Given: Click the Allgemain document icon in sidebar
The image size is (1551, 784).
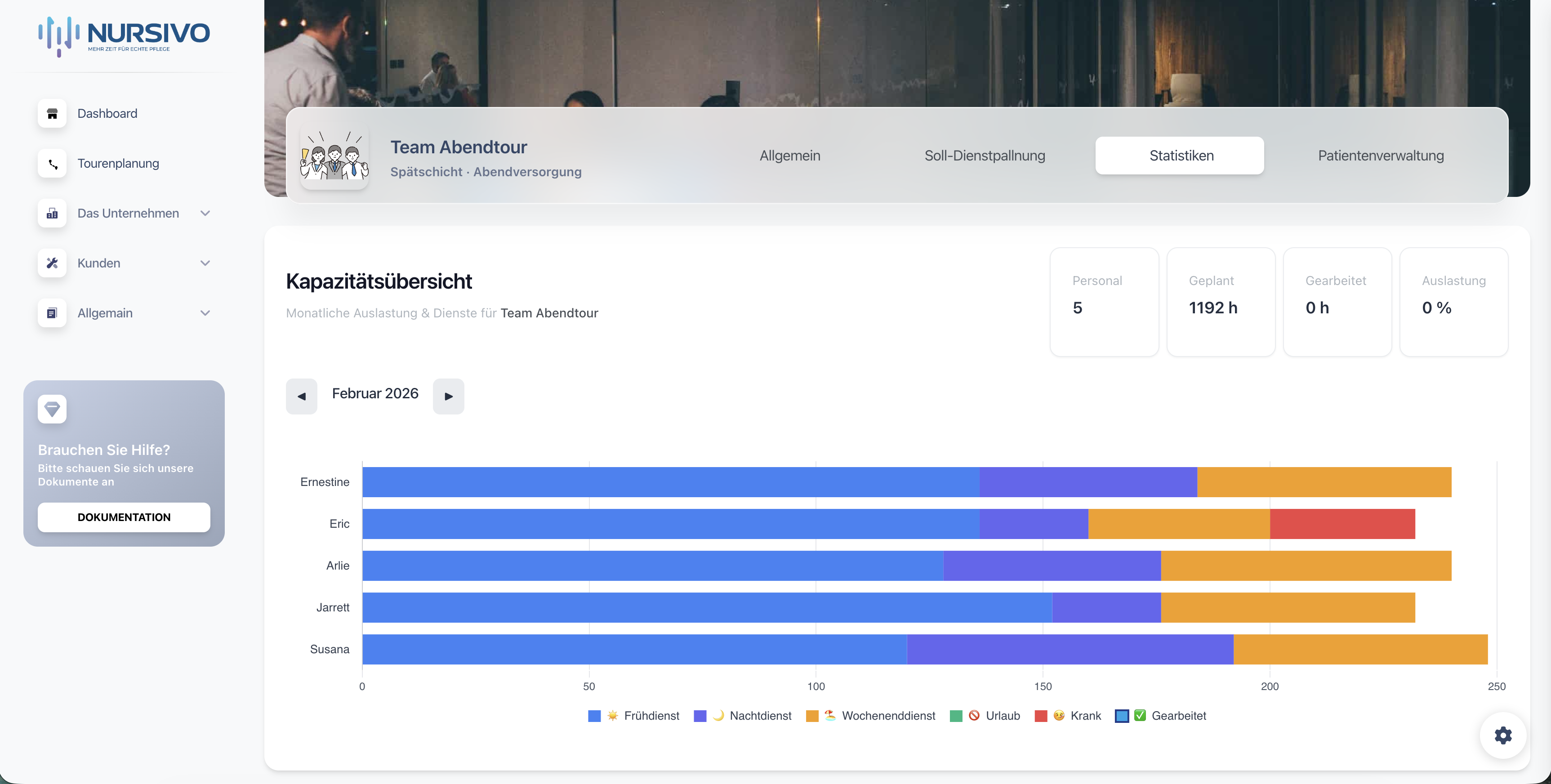Looking at the screenshot, I should point(53,312).
